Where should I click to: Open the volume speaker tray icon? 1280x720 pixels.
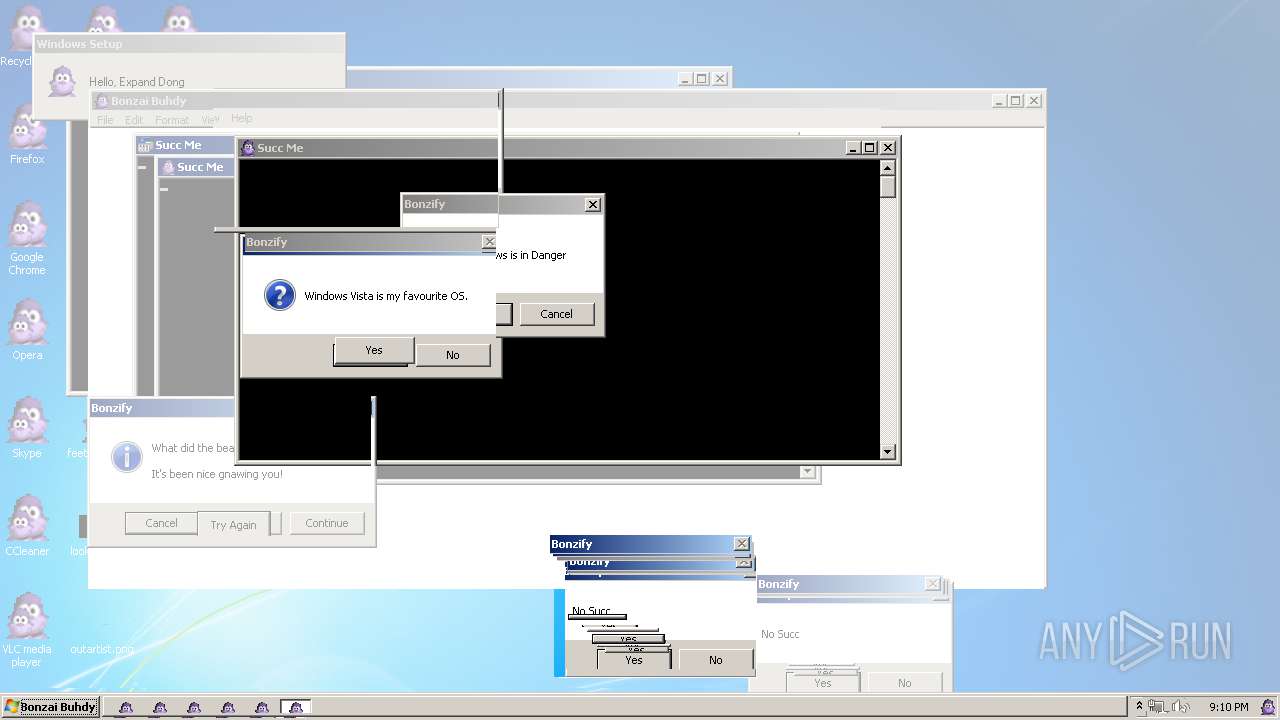click(1182, 707)
